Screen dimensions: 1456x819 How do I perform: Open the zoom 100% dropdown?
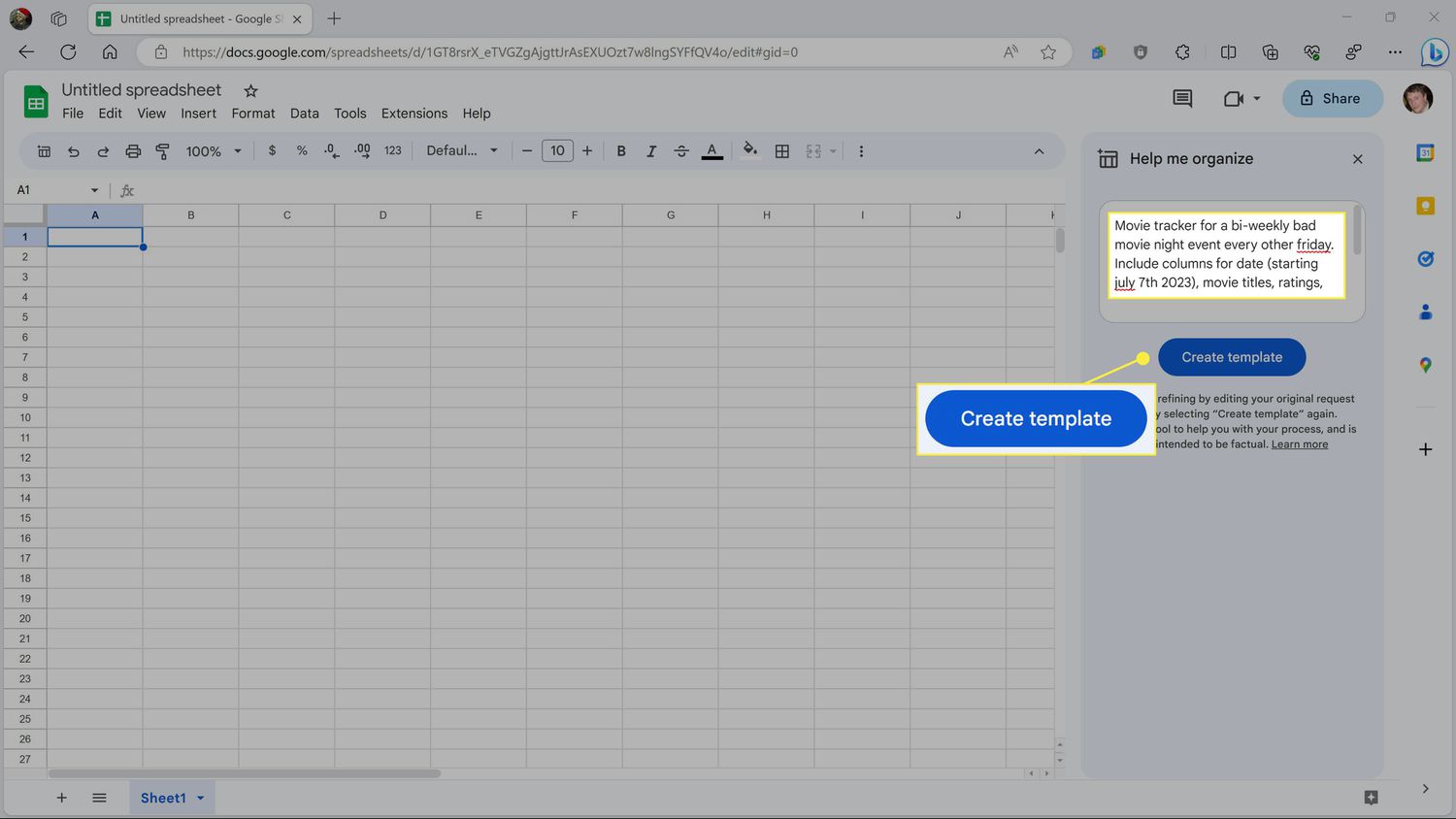pyautogui.click(x=214, y=151)
